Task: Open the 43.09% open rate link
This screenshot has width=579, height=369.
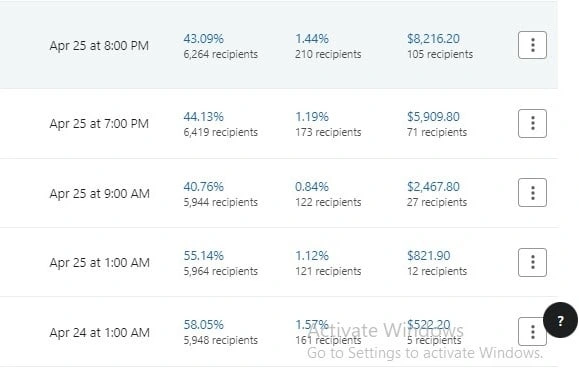Action: click(203, 39)
